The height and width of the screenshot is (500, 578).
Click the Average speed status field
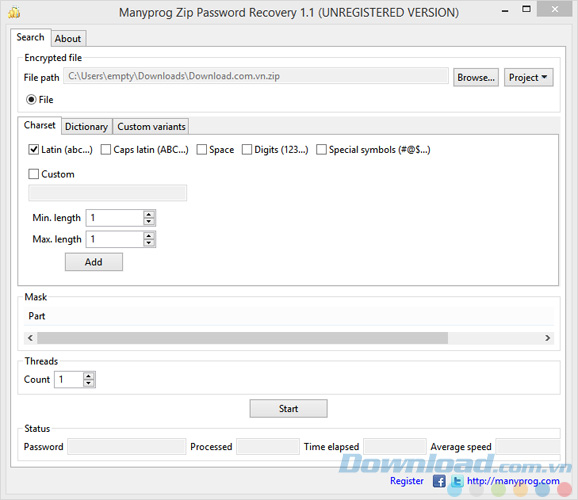(528, 447)
